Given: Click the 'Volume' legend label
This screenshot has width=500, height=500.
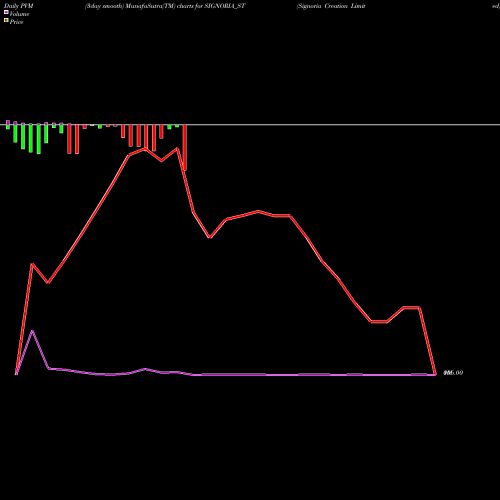Looking at the screenshot, I should (x=19, y=14).
